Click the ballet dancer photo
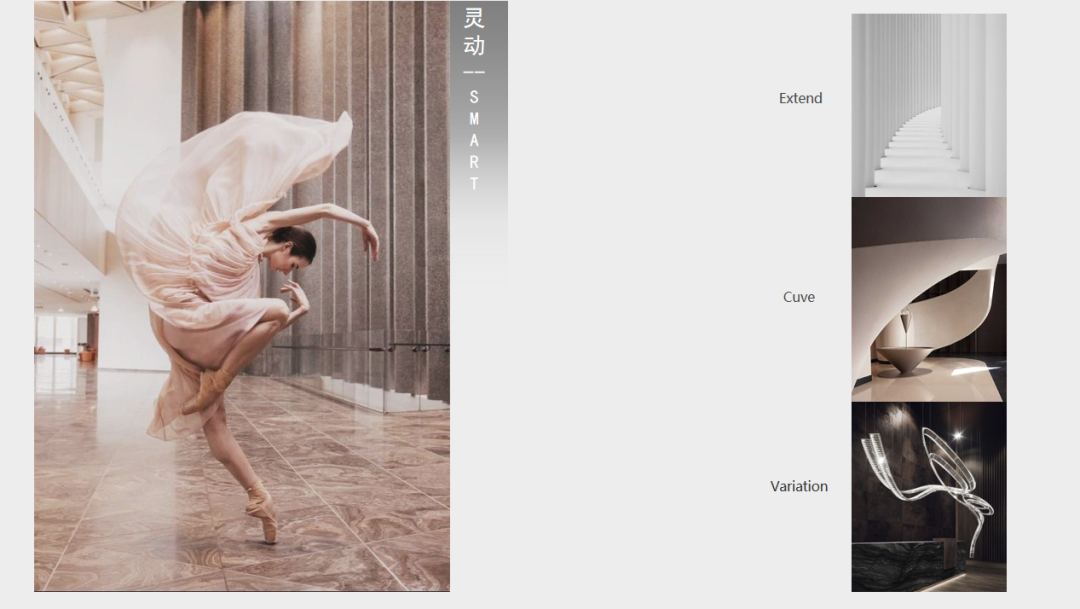 [241, 296]
